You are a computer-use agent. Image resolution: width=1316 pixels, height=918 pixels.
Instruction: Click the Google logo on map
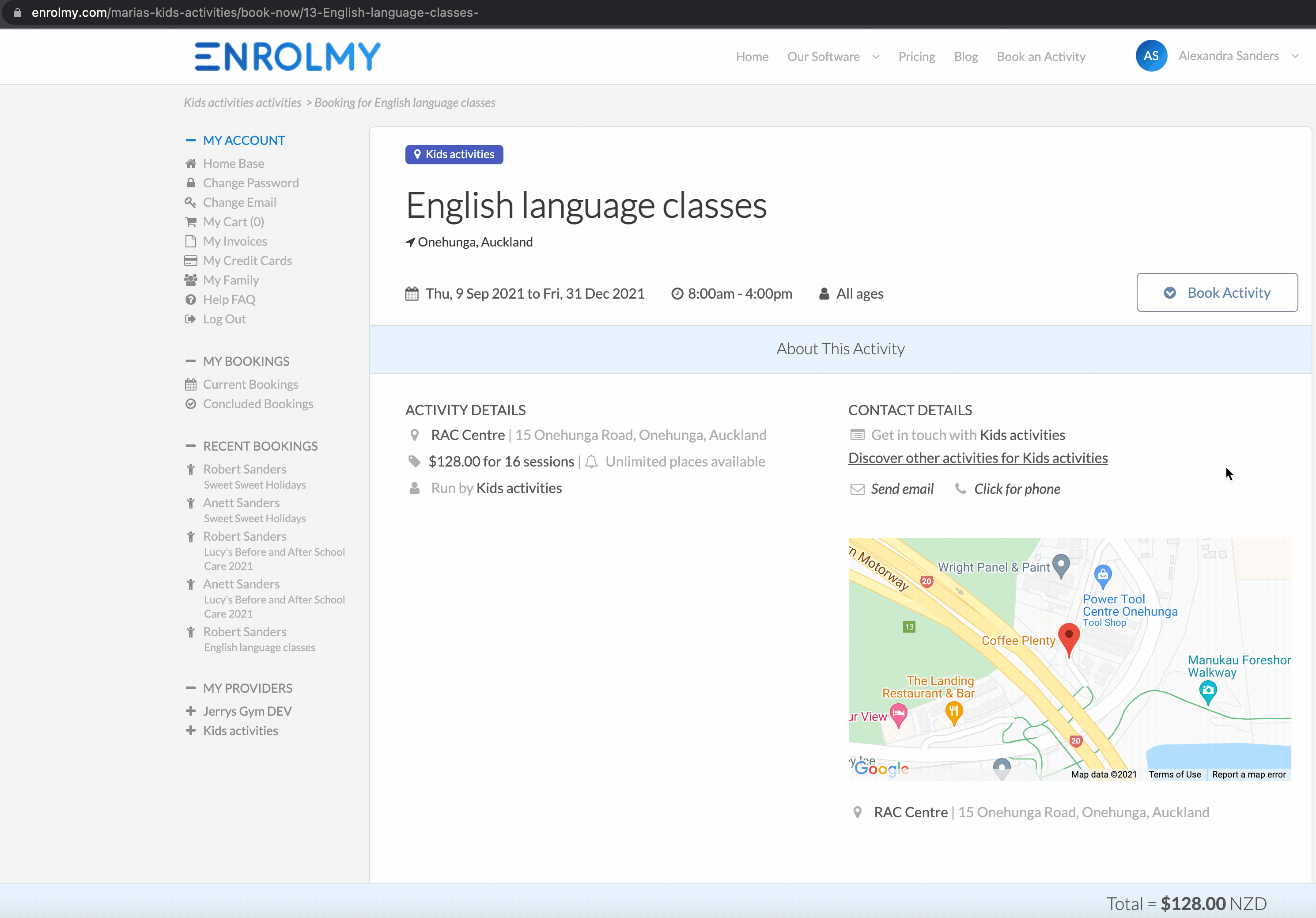pyautogui.click(x=881, y=769)
